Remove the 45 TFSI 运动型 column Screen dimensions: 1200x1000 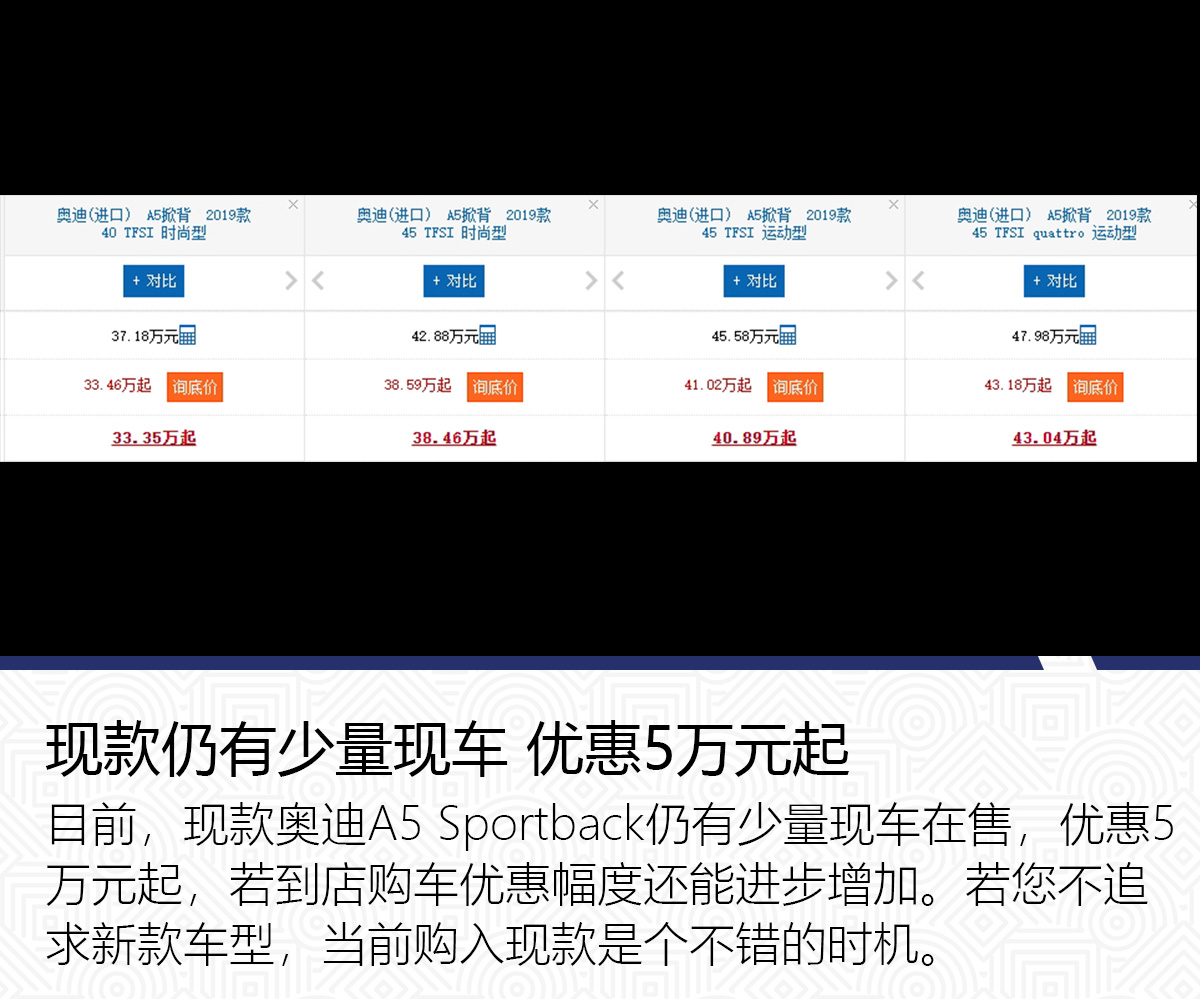[x=893, y=204]
